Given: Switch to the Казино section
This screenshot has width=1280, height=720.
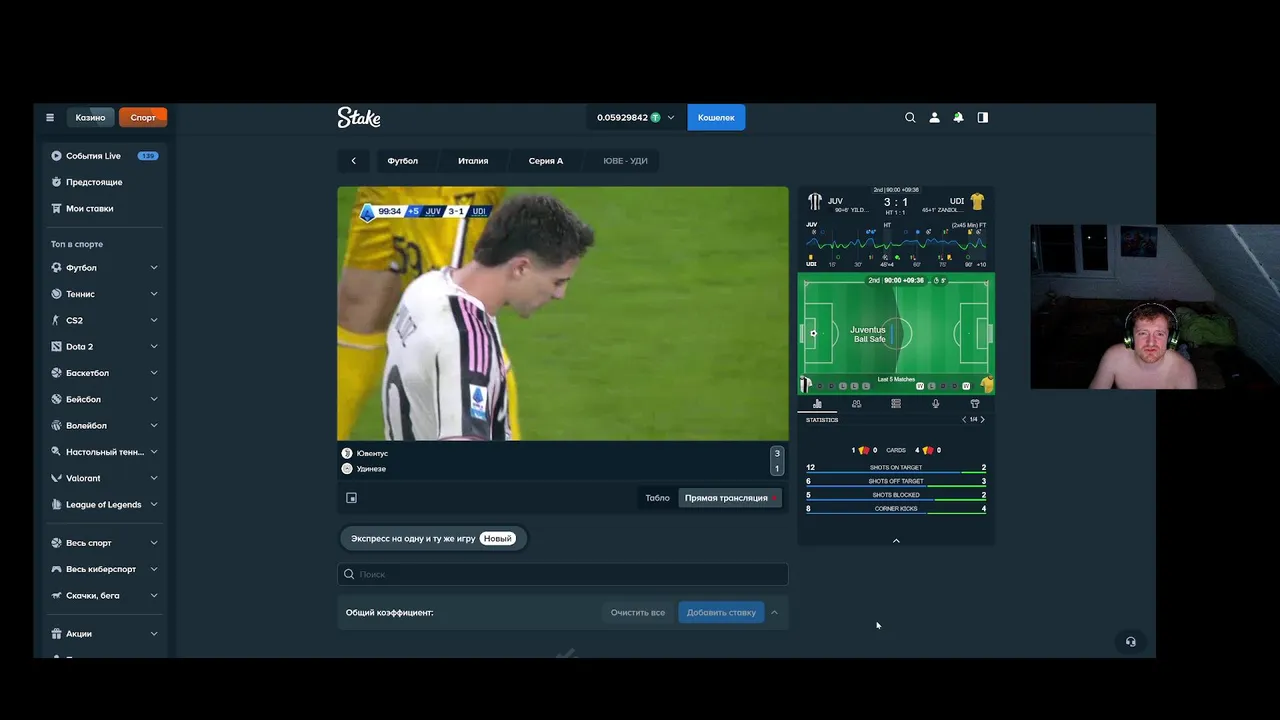Looking at the screenshot, I should click(90, 117).
